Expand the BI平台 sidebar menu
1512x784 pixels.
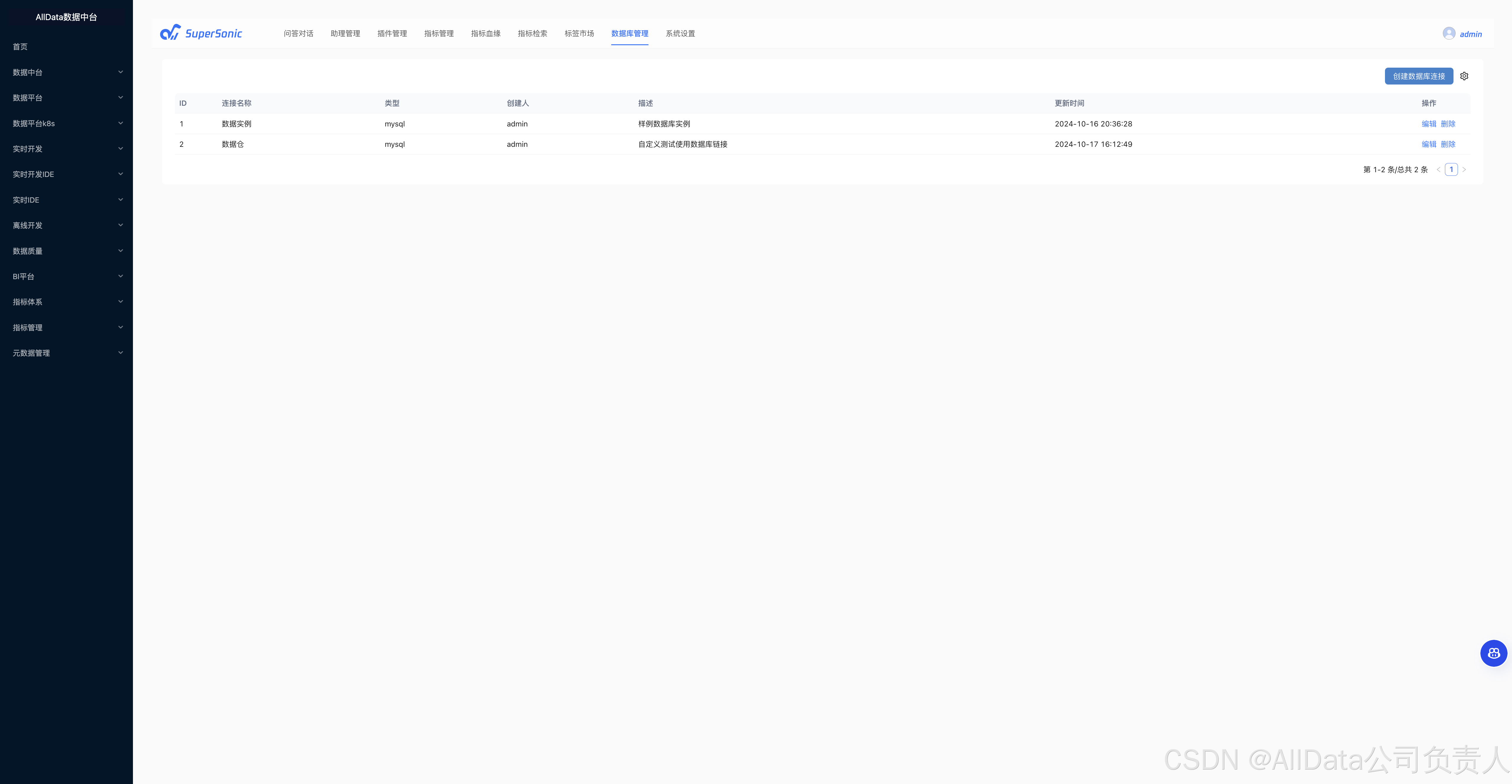tap(66, 276)
